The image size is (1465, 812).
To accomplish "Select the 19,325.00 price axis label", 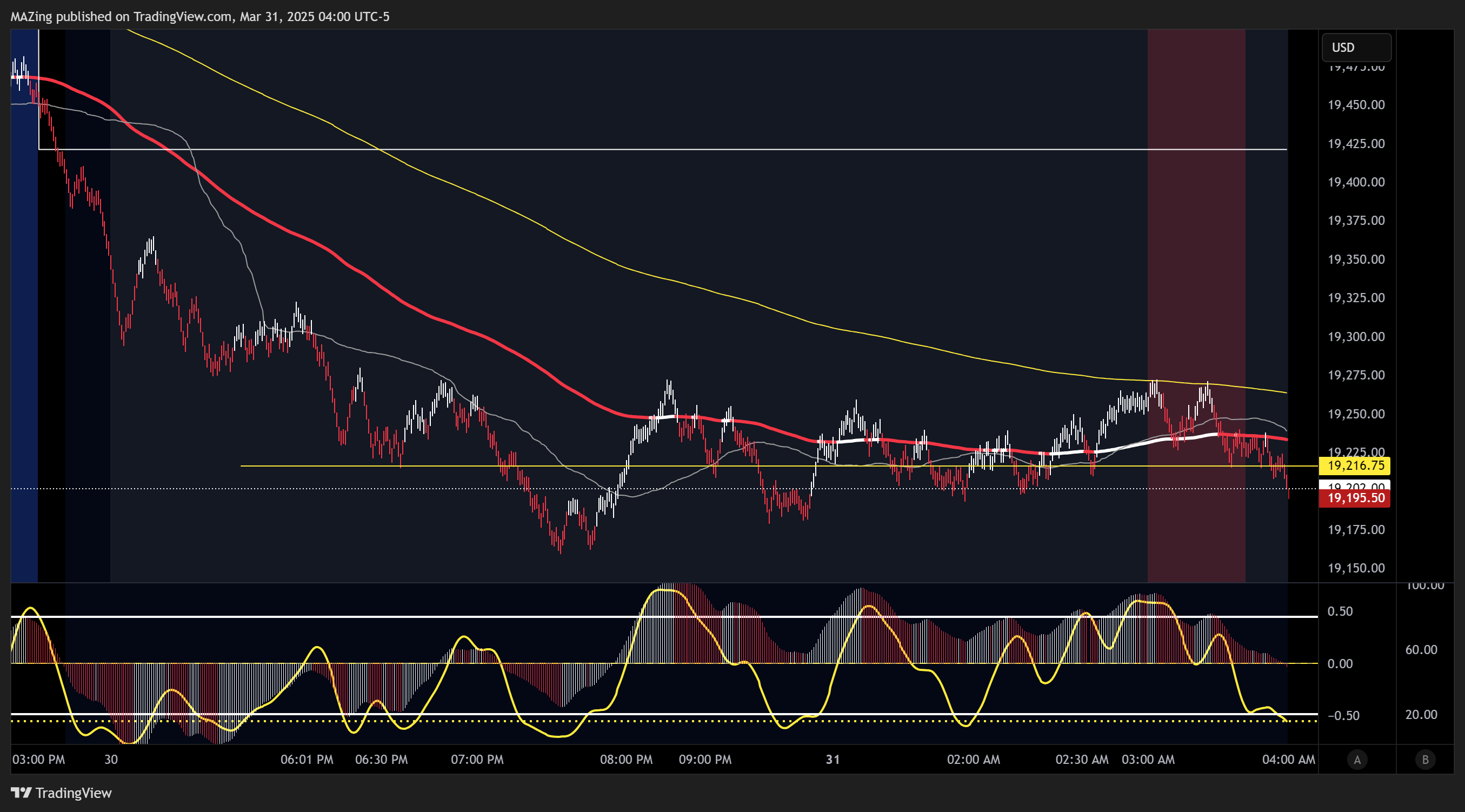I will [1356, 298].
